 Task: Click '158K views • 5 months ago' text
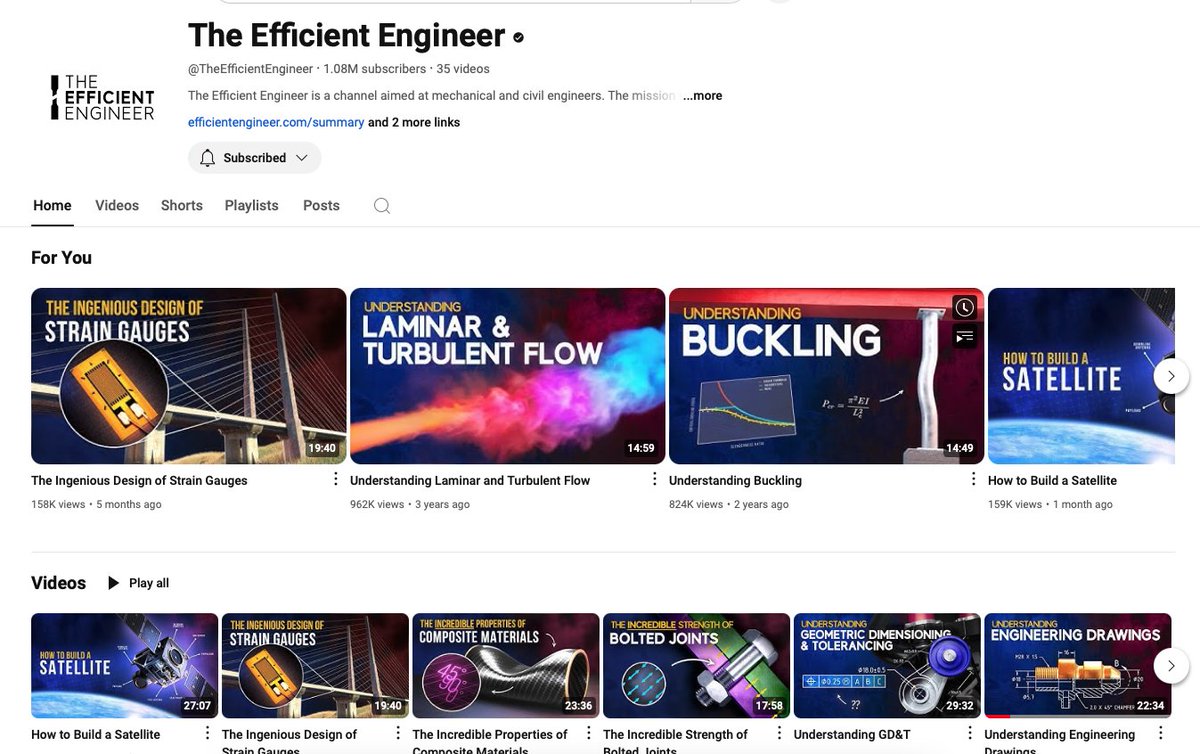96,504
